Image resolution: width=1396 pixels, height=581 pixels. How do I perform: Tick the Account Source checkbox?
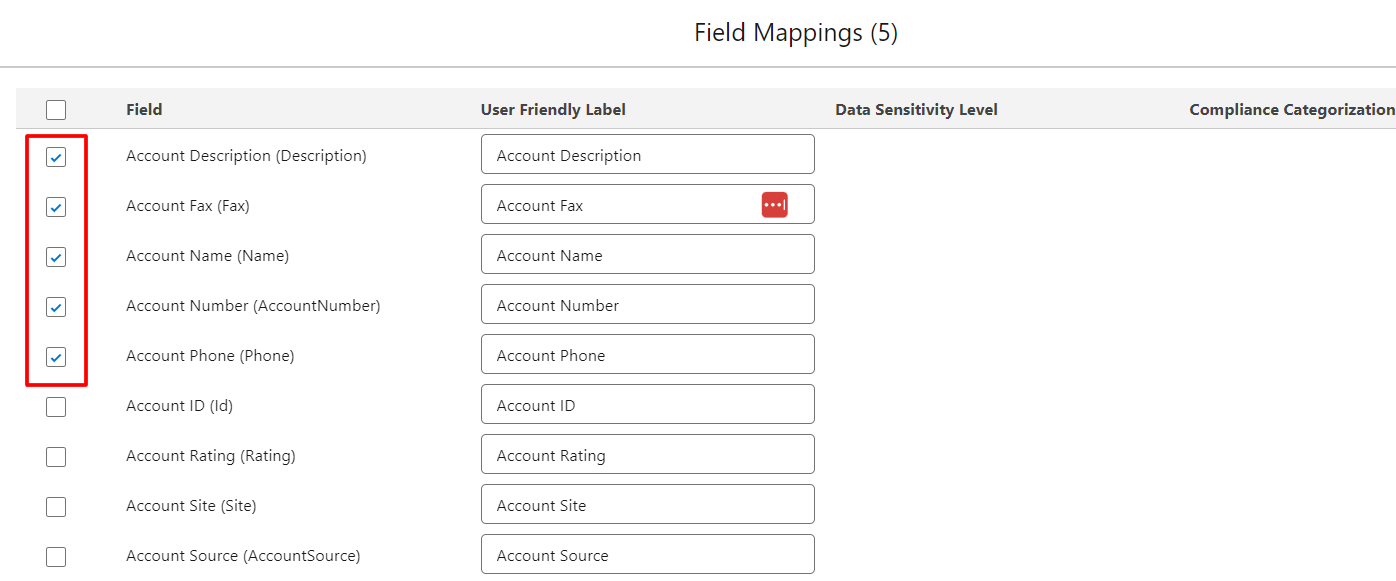[56, 557]
